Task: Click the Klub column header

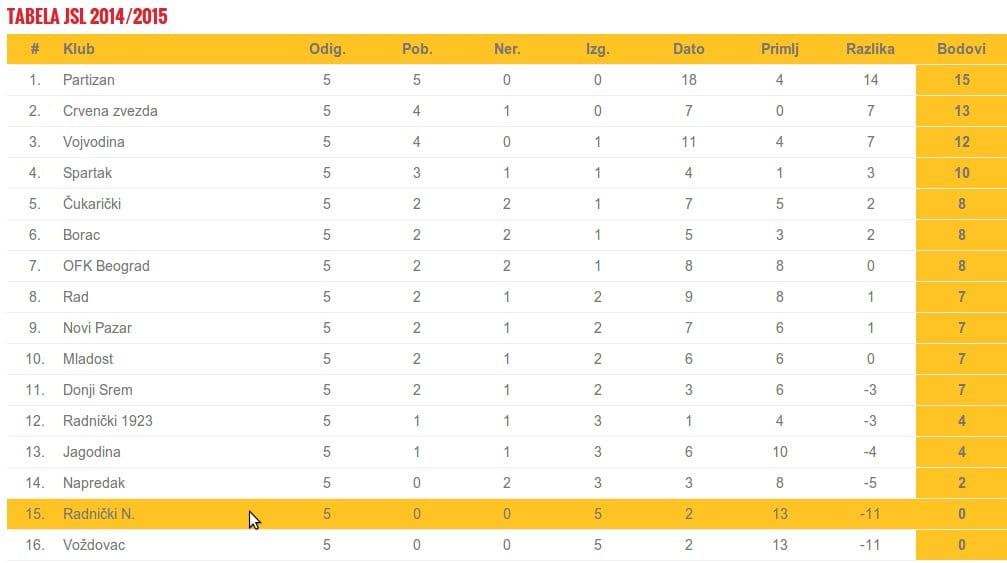Action: pos(79,49)
